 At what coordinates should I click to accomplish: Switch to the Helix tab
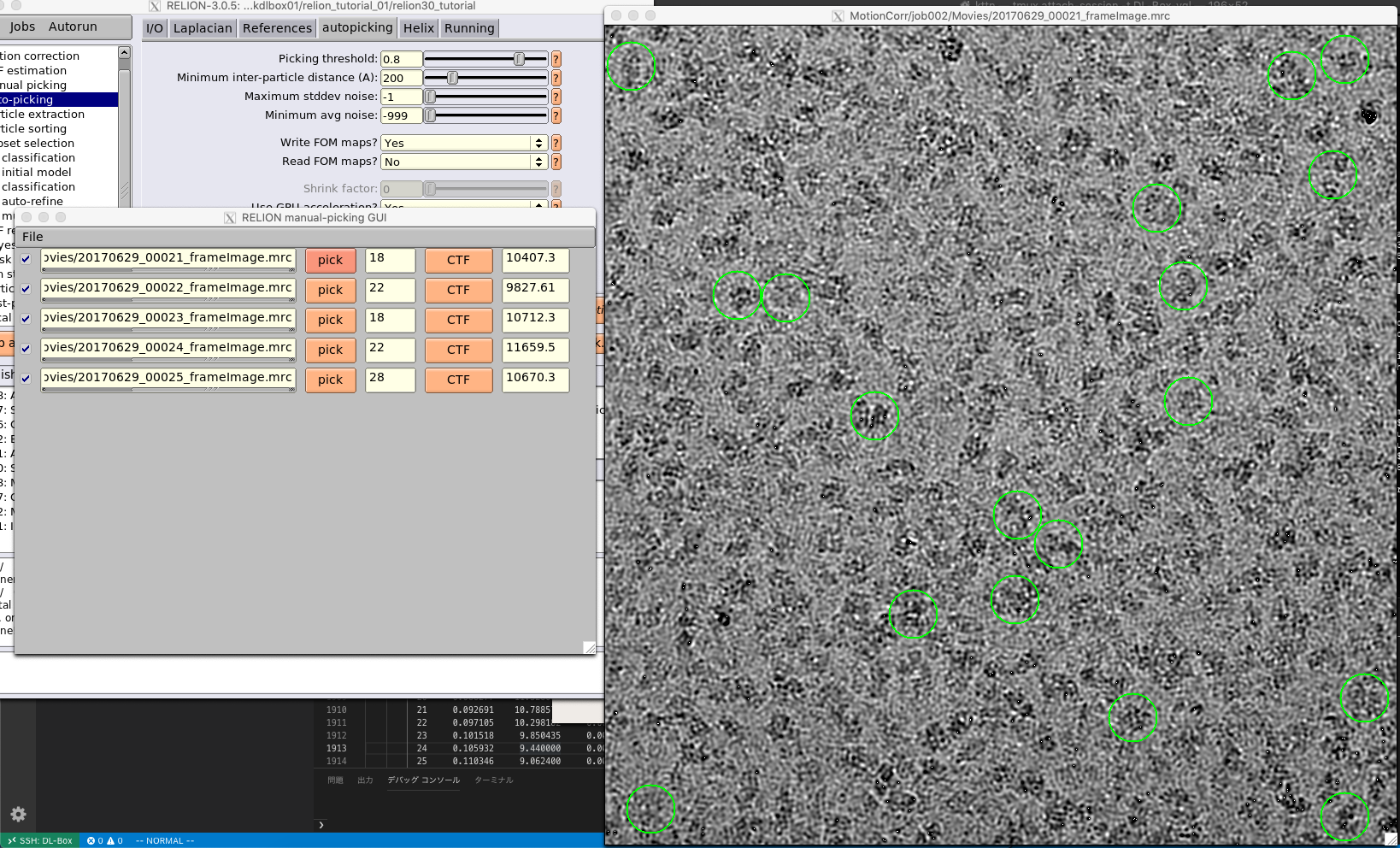coord(419,28)
